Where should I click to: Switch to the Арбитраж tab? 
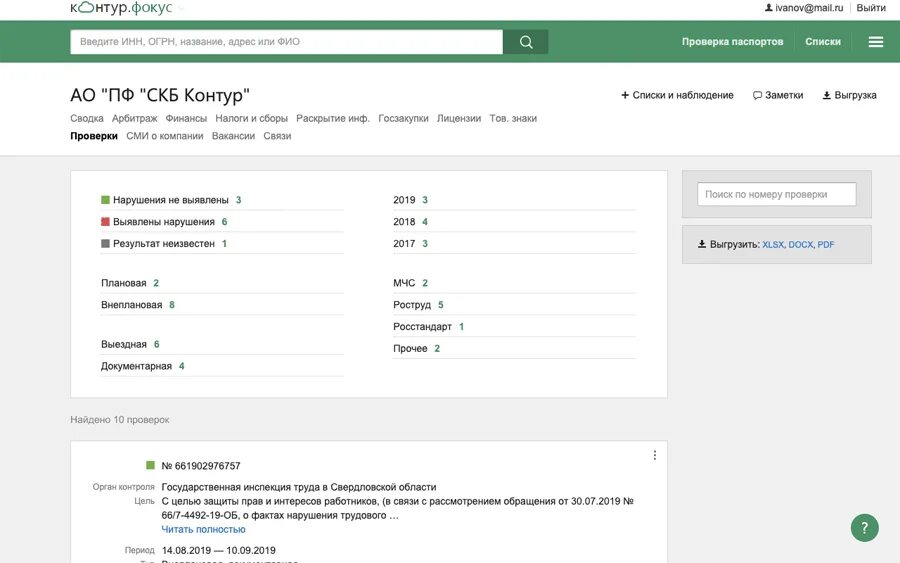pyautogui.click(x=134, y=118)
